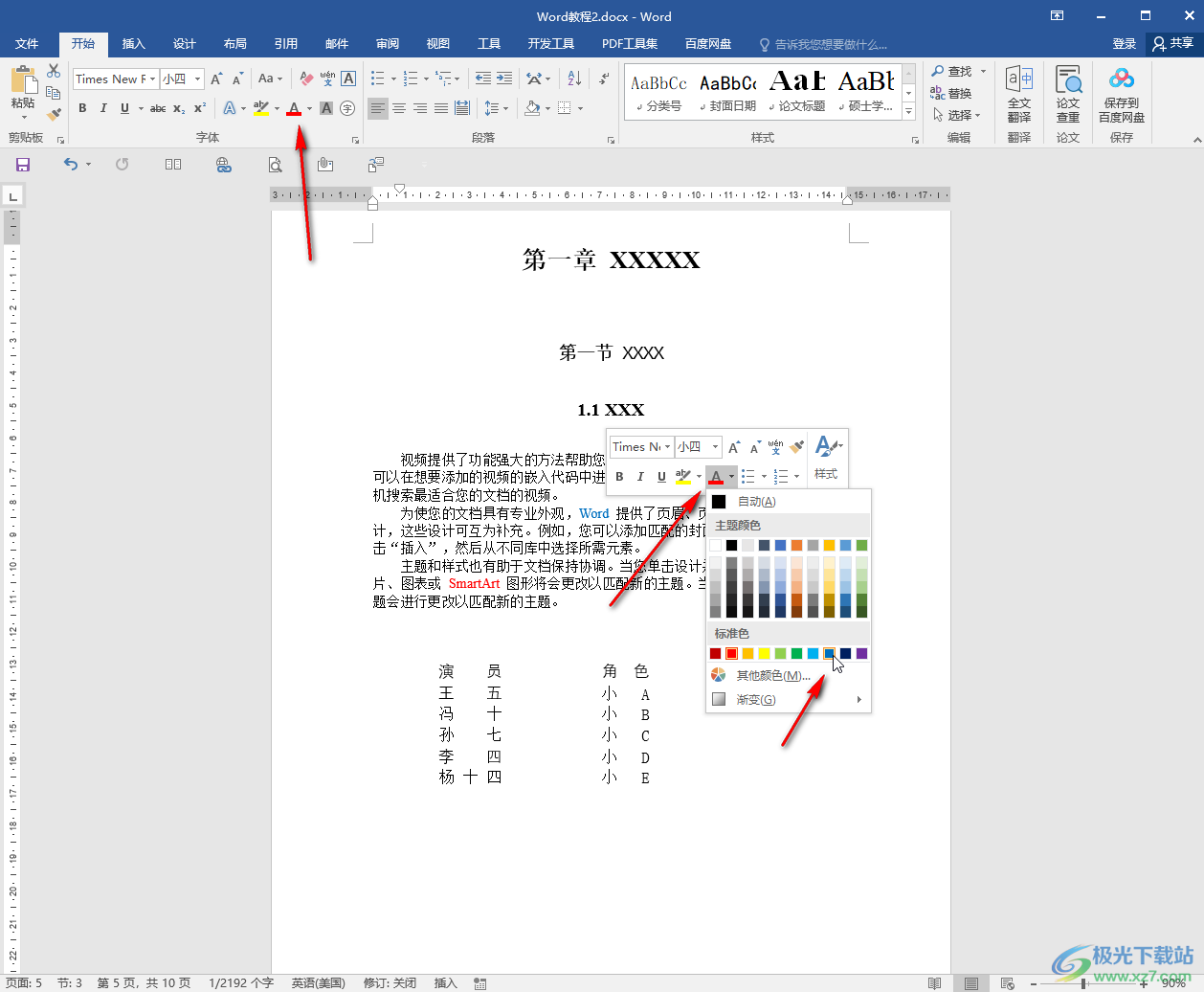Switch to the 审阅 (Review) tab
1204x992 pixels.
tap(388, 44)
